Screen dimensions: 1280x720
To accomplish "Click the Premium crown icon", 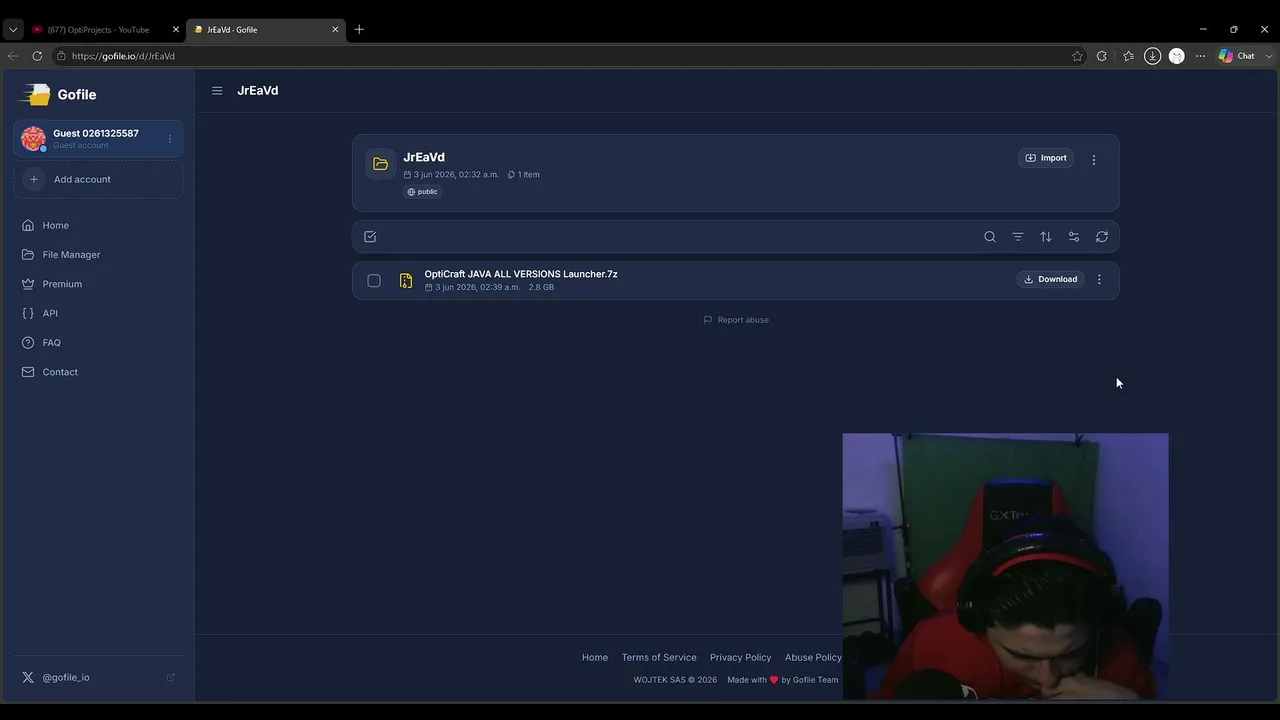I will point(28,284).
